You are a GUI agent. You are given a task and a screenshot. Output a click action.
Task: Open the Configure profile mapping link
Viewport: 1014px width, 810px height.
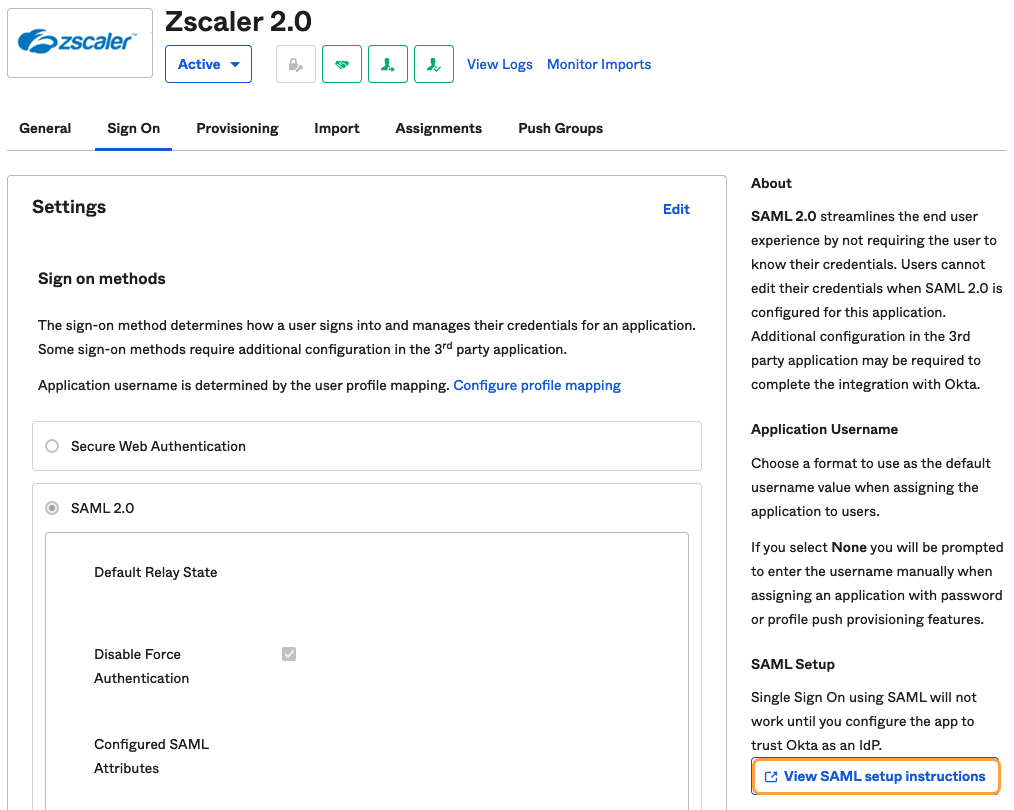click(537, 385)
